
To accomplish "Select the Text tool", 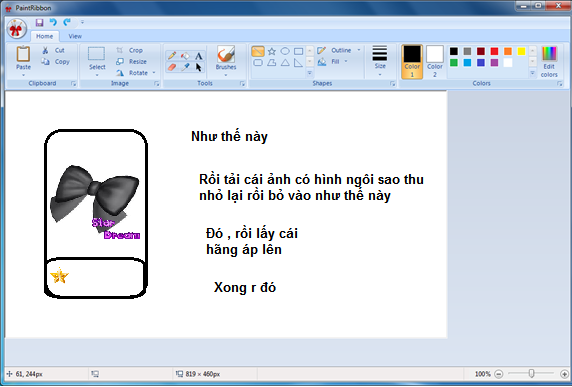I will (x=198, y=55).
